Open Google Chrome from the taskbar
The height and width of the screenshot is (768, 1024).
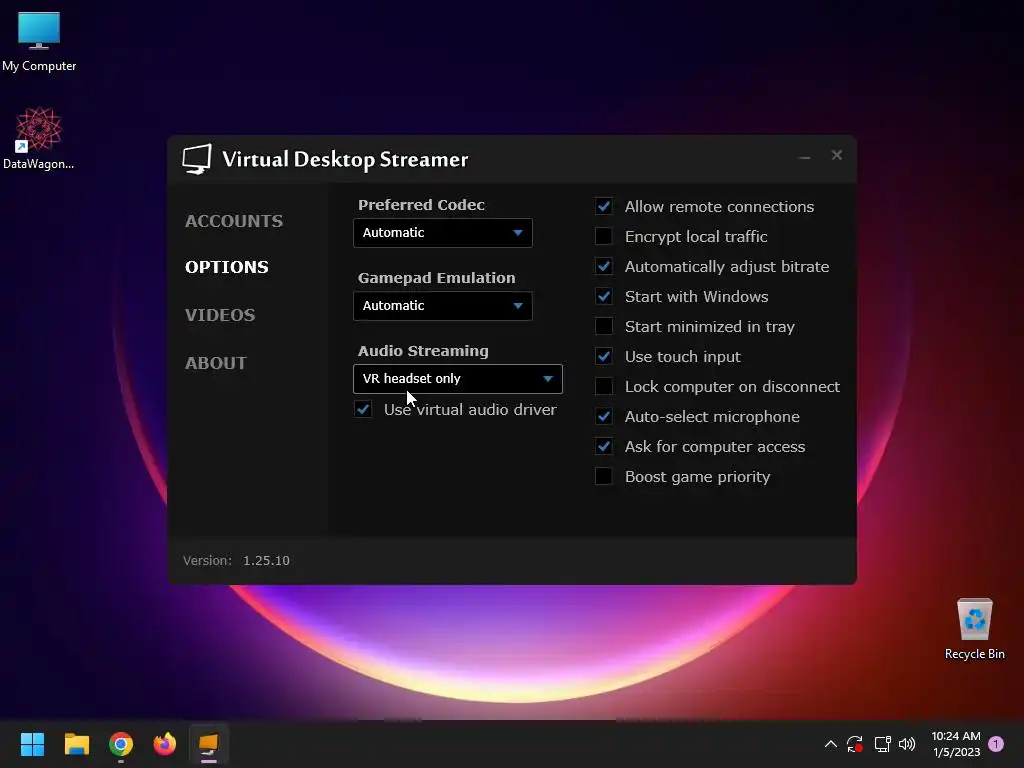(x=121, y=744)
